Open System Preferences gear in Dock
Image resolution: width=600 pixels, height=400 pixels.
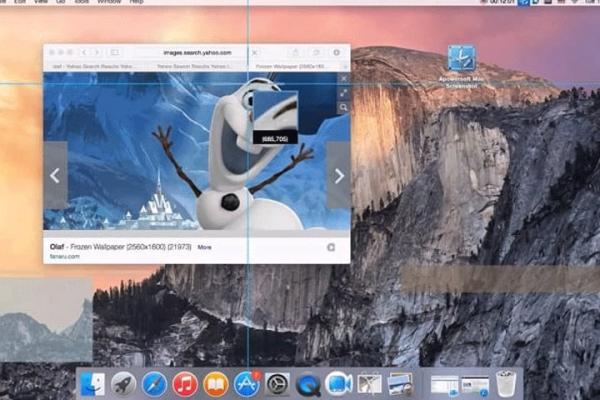277,384
